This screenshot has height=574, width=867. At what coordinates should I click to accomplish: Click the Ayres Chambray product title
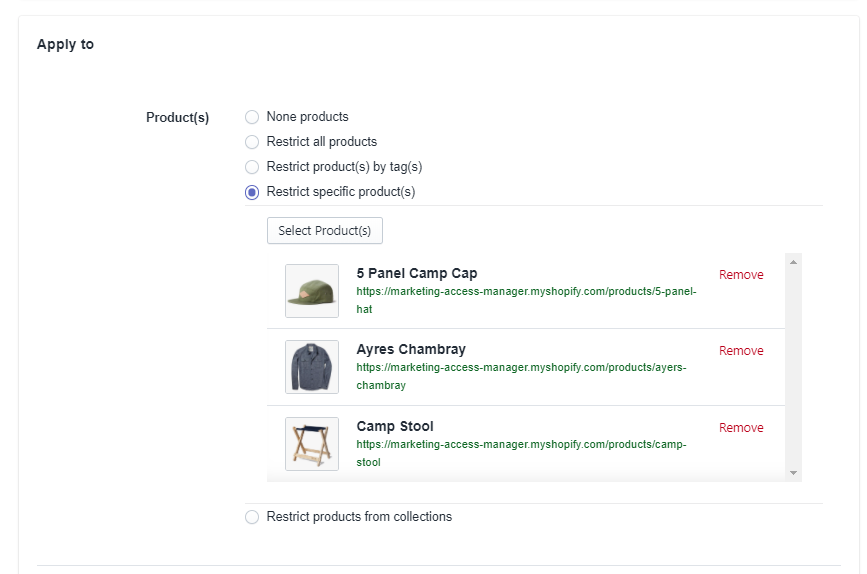(x=411, y=349)
